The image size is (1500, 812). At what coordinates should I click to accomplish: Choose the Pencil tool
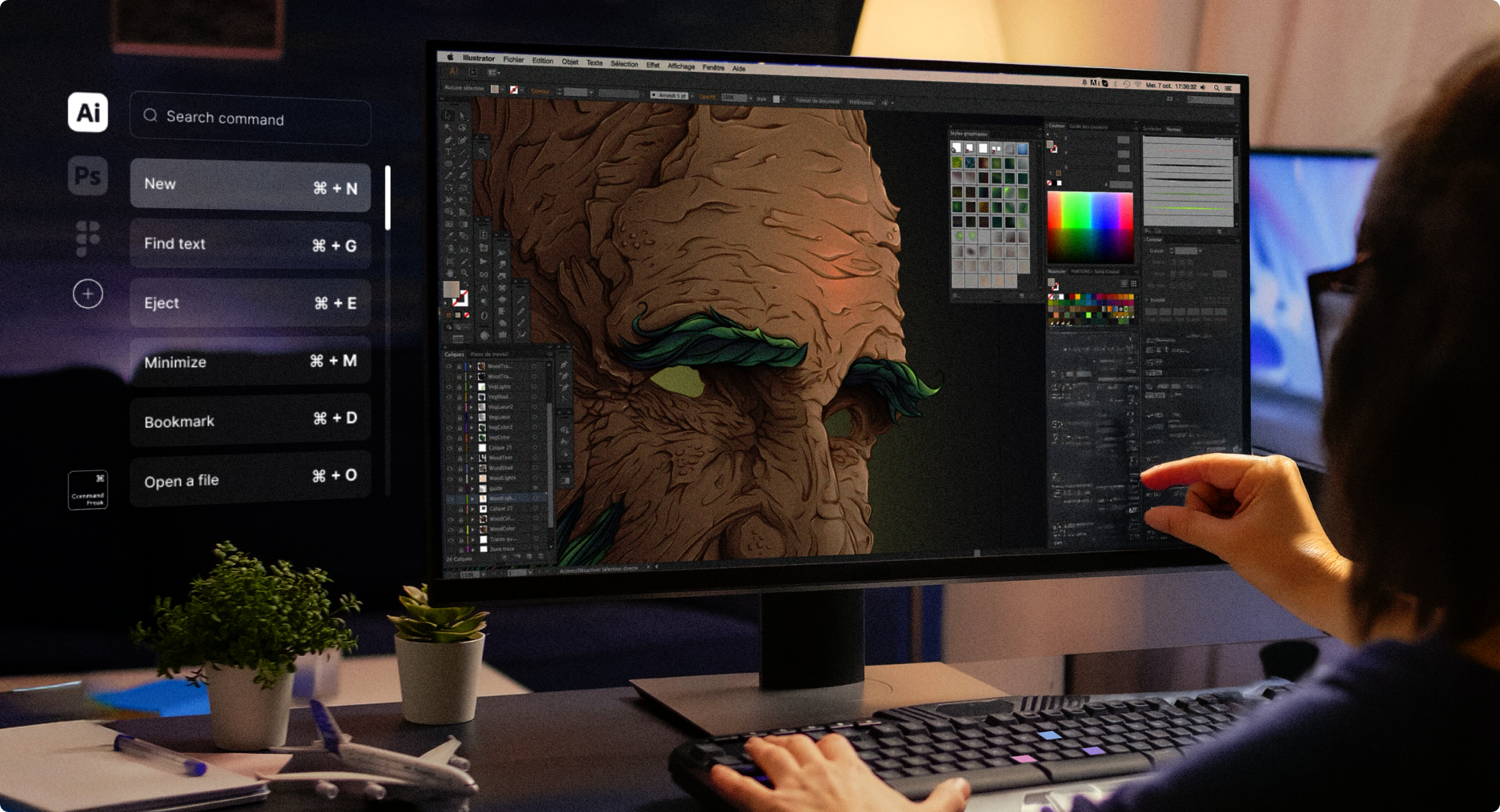coord(448,176)
